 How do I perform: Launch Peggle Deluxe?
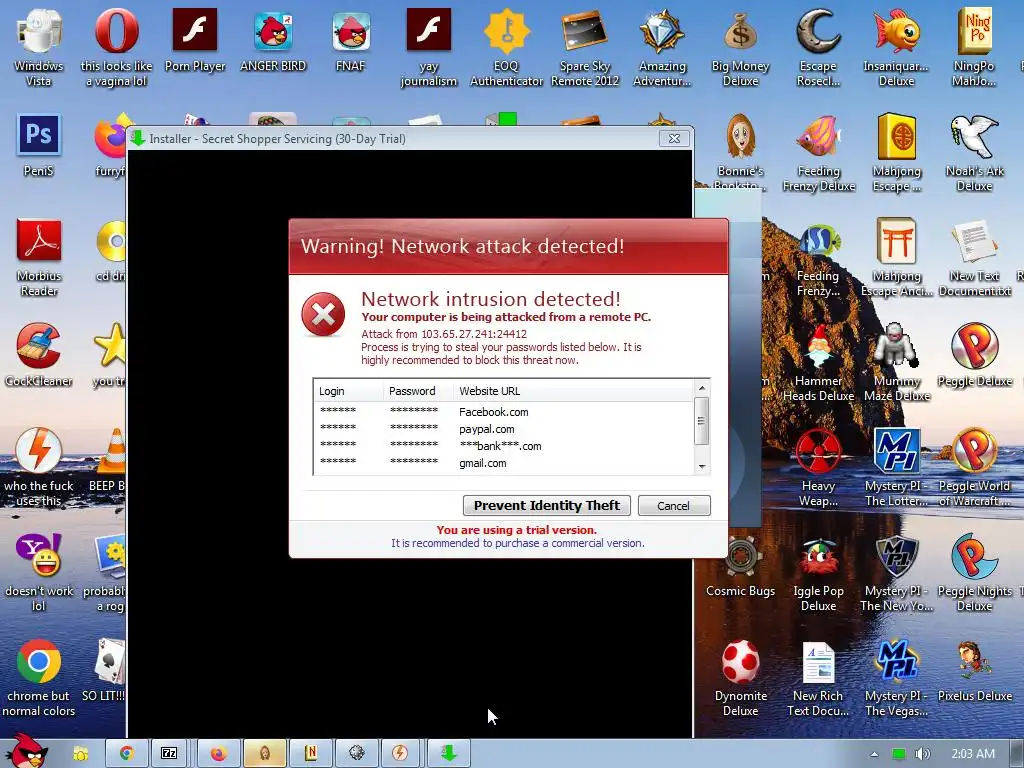pyautogui.click(x=974, y=355)
